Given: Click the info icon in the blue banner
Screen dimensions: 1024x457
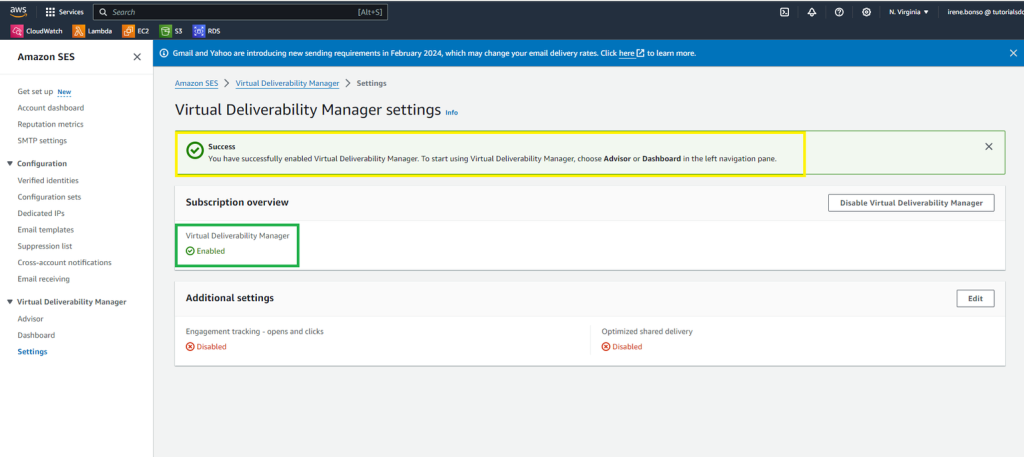Looking at the screenshot, I should [164, 53].
